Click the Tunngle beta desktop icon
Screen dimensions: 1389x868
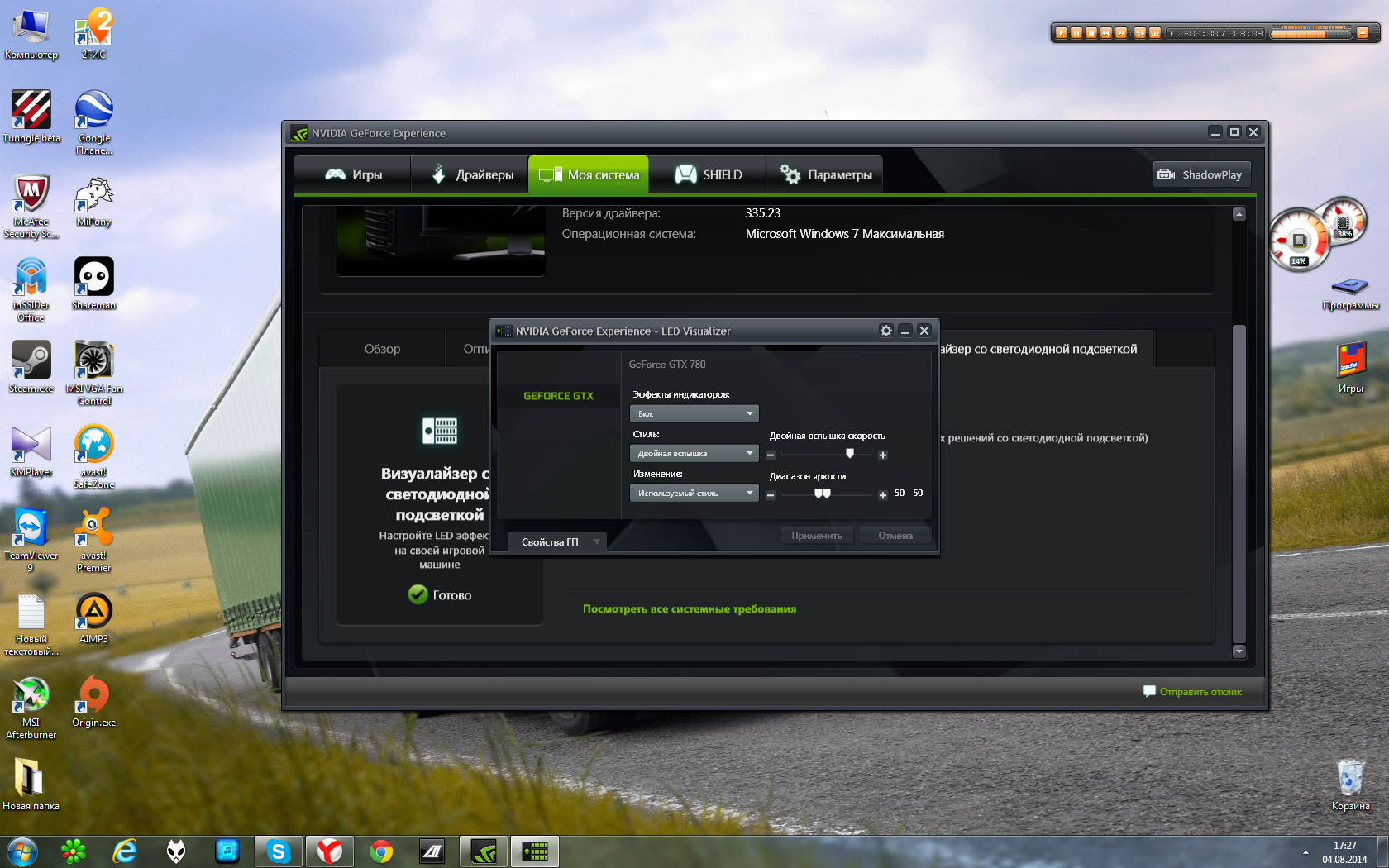click(31, 117)
